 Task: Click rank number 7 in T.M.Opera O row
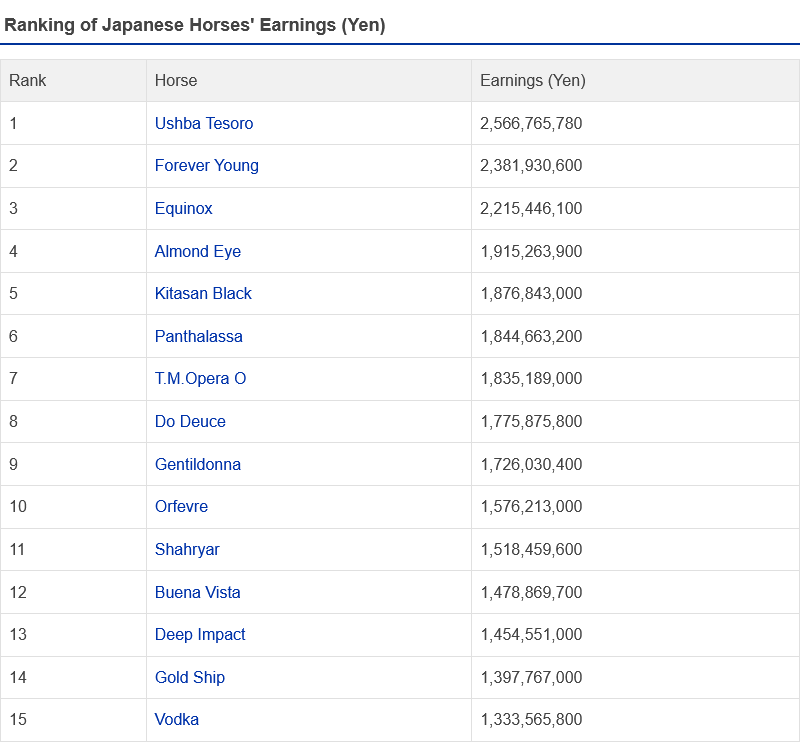(13, 379)
